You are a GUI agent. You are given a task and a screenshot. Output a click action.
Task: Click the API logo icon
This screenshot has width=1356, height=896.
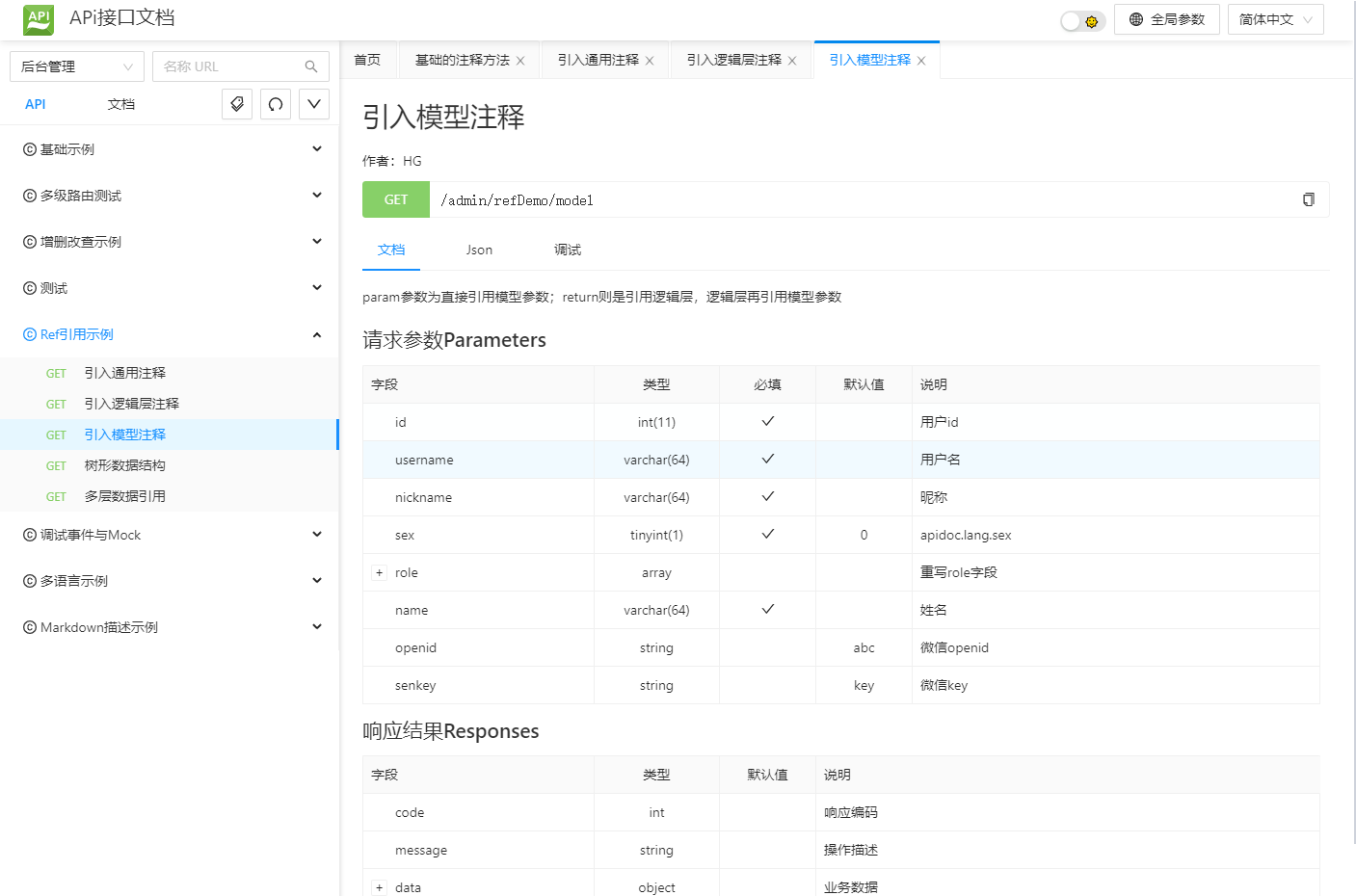[39, 19]
